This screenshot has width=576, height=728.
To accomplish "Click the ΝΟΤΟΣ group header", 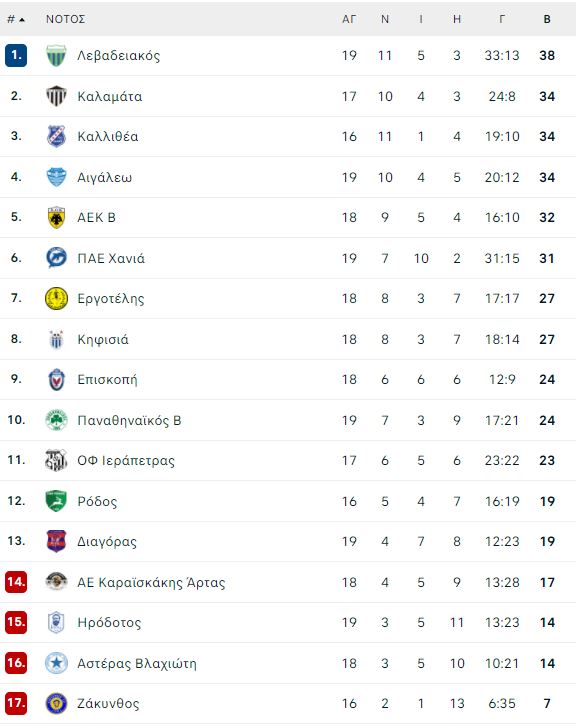I will (x=65, y=19).
